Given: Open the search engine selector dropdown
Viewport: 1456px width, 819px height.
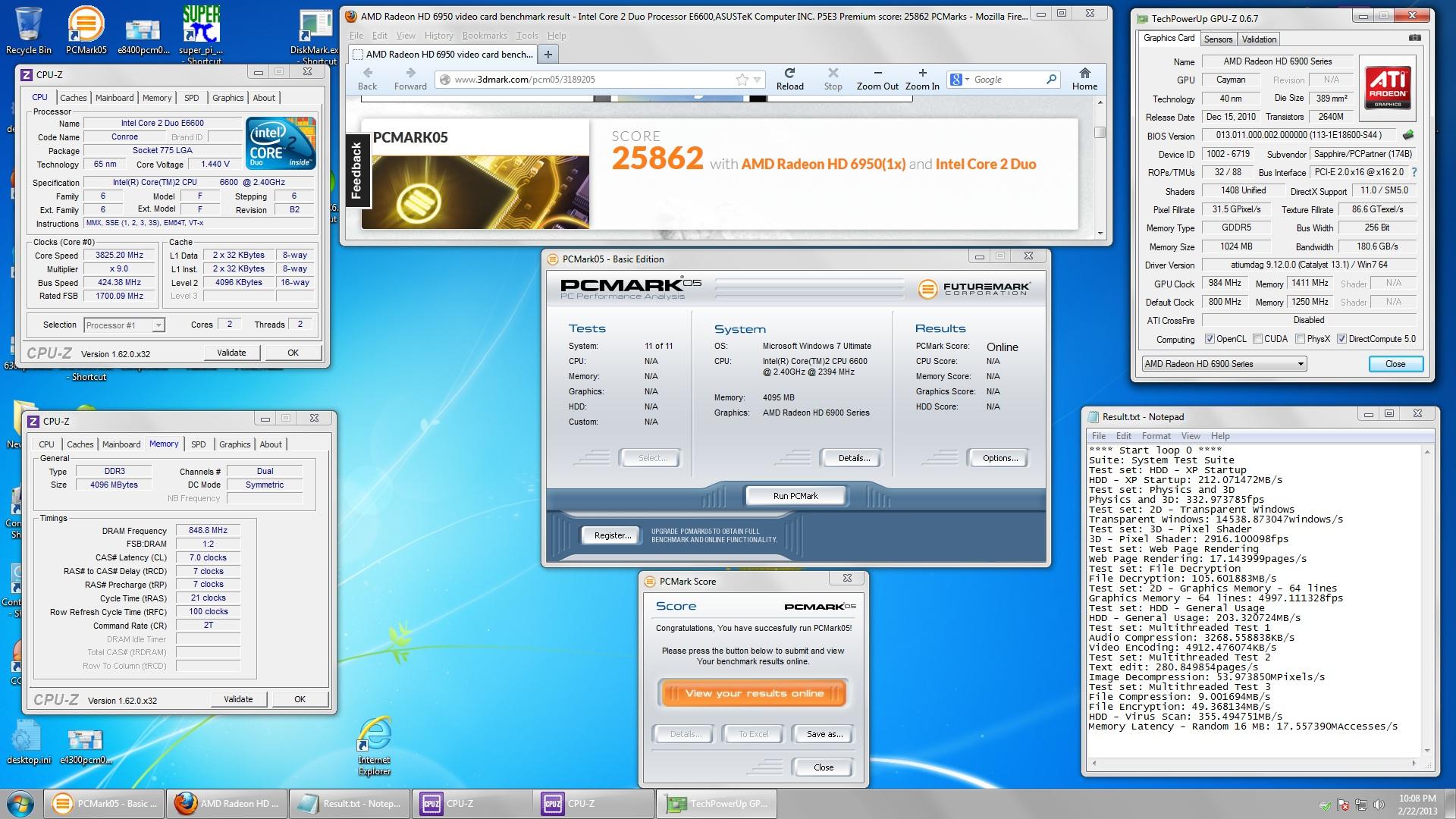Looking at the screenshot, I should pyautogui.click(x=959, y=80).
